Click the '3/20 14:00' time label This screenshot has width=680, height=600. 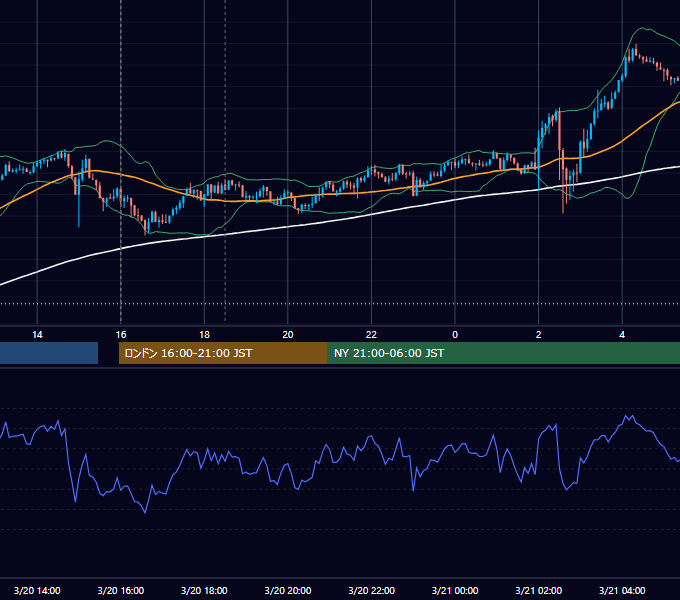(37, 590)
